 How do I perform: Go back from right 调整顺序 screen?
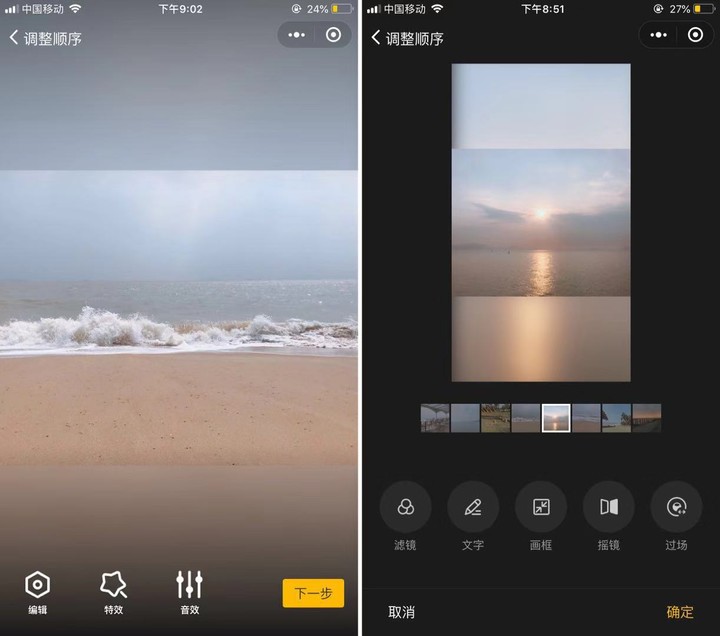pos(376,38)
